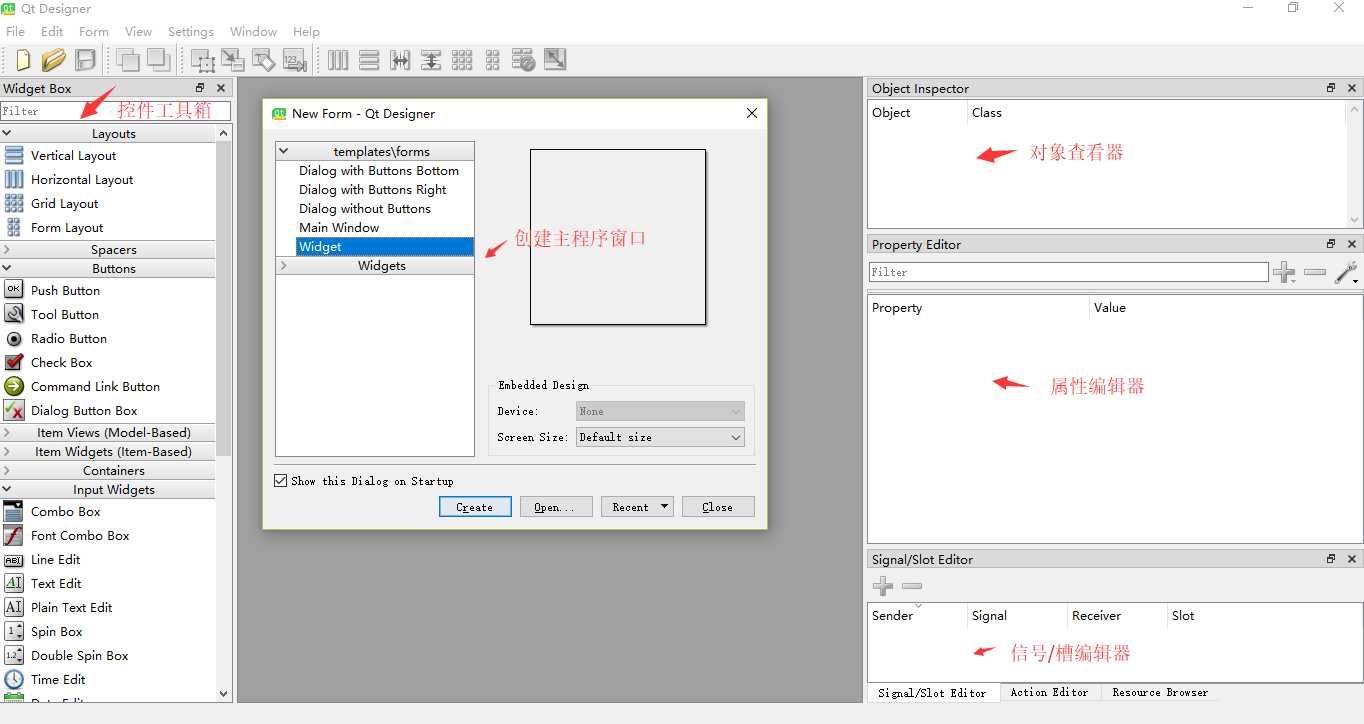Open the Form menu
This screenshot has width=1364, height=724.
point(94,31)
